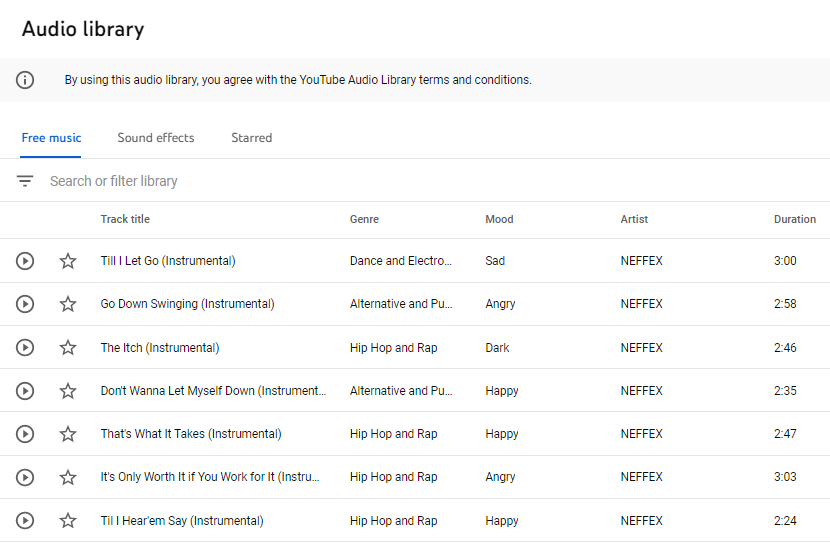Play Don't Wanna Let Myself Down track
Image resolution: width=830 pixels, height=545 pixels.
pyautogui.click(x=25, y=391)
